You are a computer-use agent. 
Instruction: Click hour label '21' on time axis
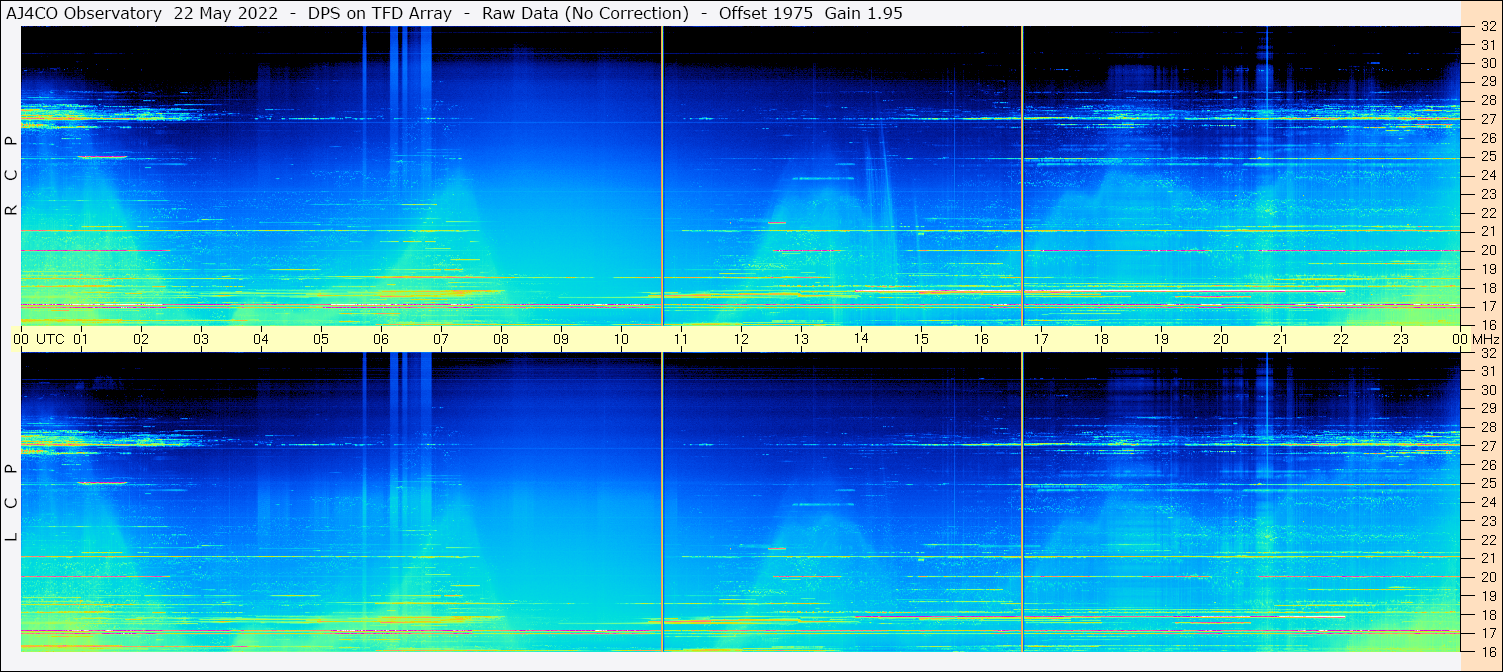pos(1281,339)
